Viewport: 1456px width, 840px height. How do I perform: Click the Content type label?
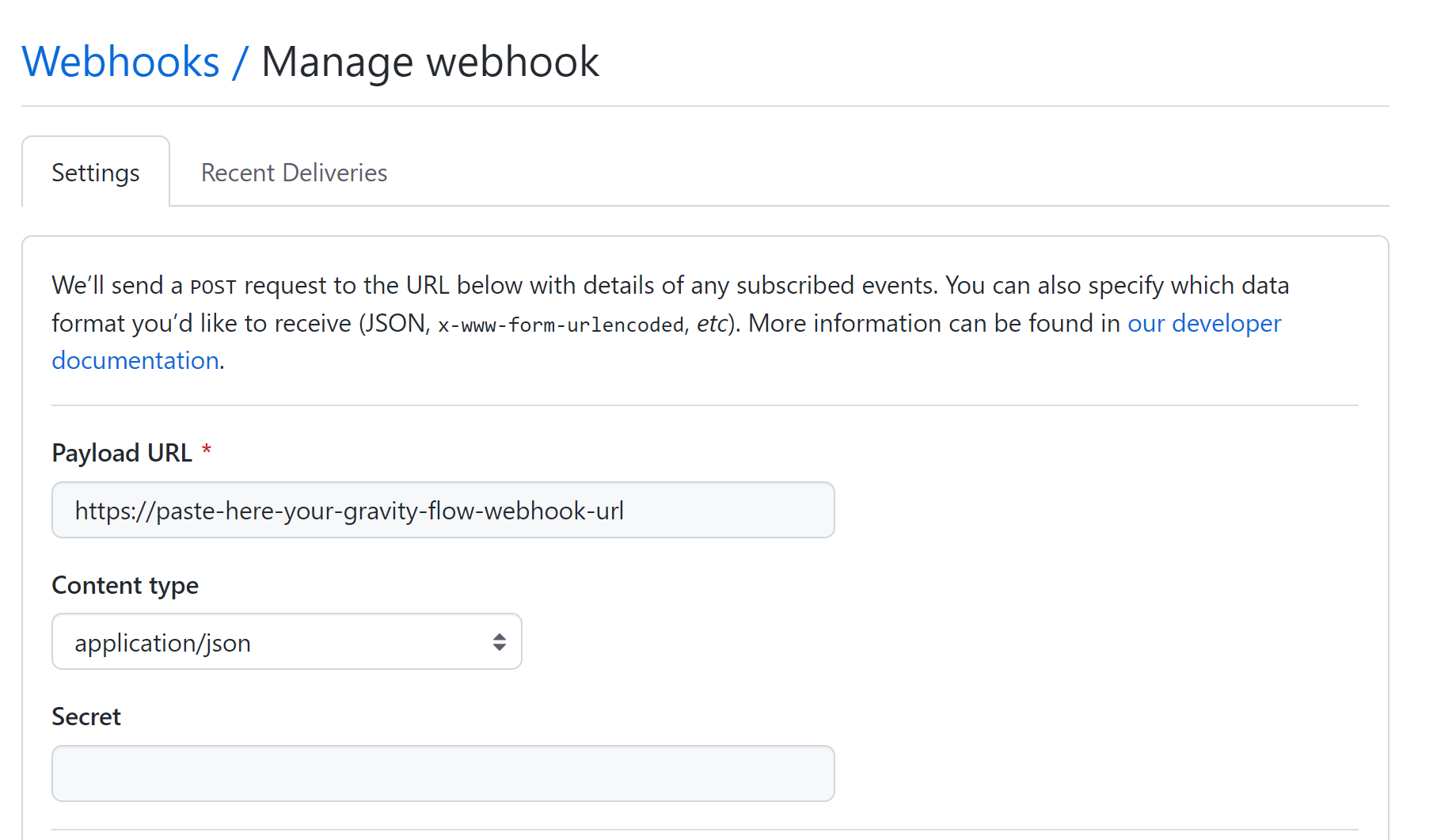point(124,585)
